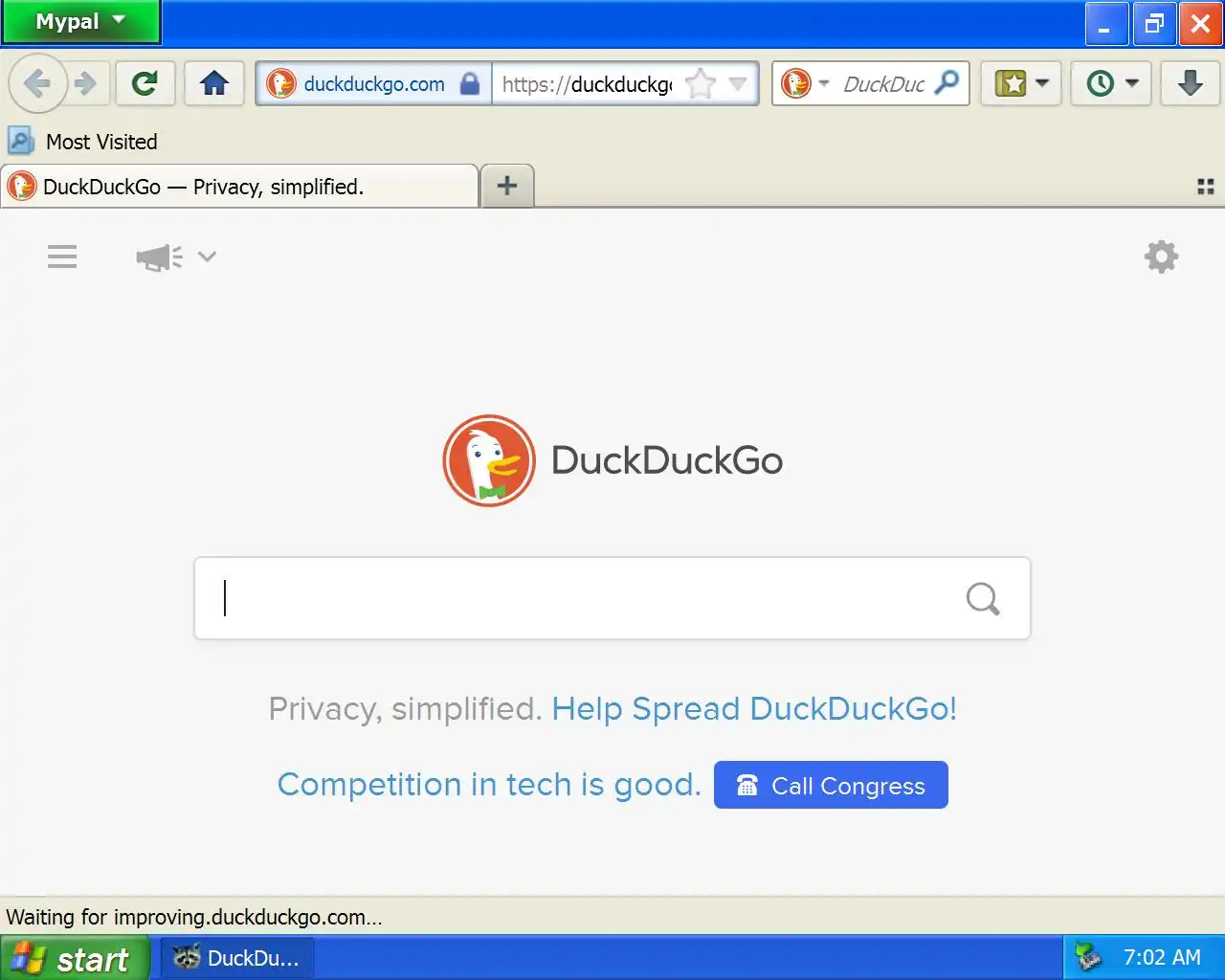This screenshot has width=1225, height=980.
Task: Open the DuckDuckGo hamburger menu
Action: [62, 256]
